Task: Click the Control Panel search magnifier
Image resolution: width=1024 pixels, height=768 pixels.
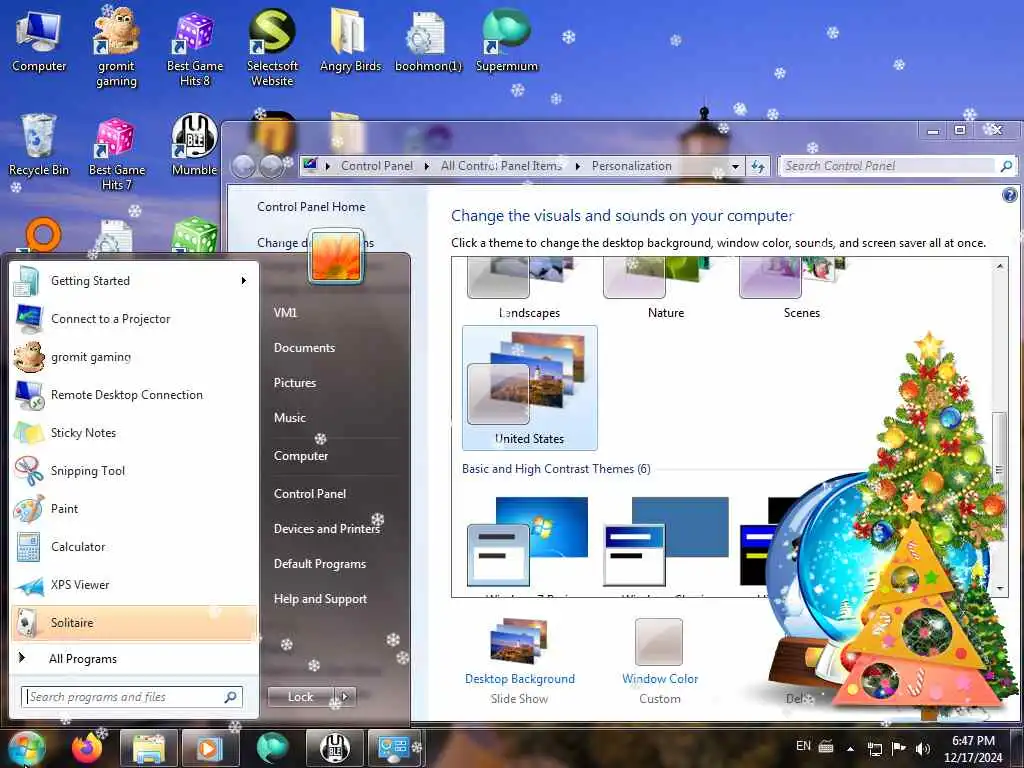Action: point(1006,166)
